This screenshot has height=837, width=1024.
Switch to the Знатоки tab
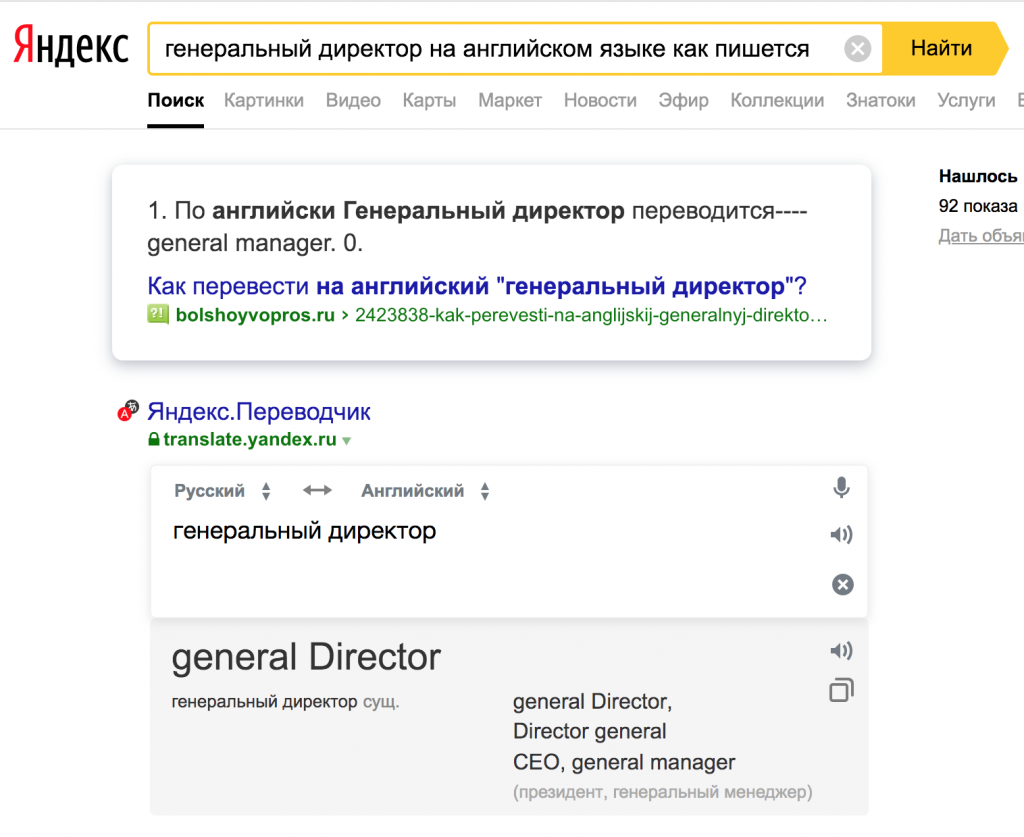tap(880, 100)
